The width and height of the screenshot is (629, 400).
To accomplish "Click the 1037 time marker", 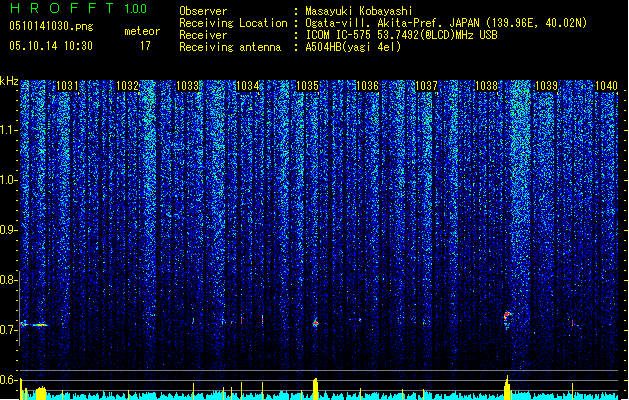I will coord(426,86).
